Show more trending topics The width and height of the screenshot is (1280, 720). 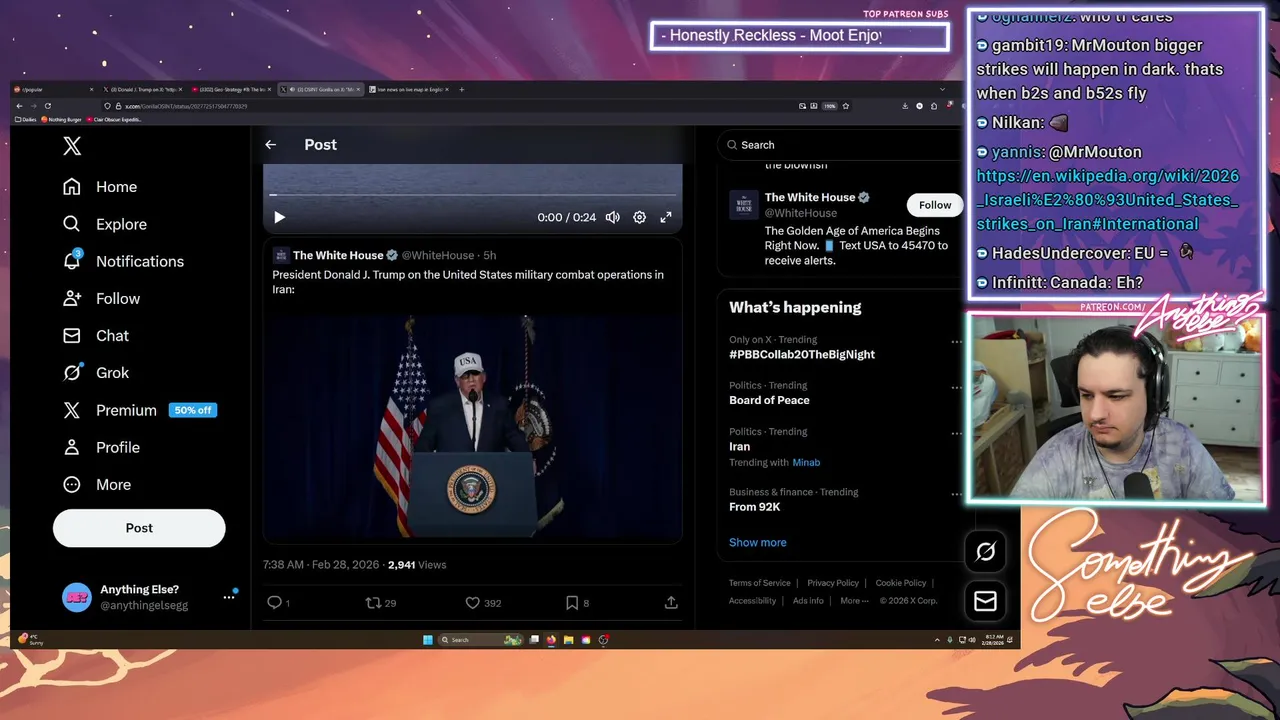click(758, 542)
